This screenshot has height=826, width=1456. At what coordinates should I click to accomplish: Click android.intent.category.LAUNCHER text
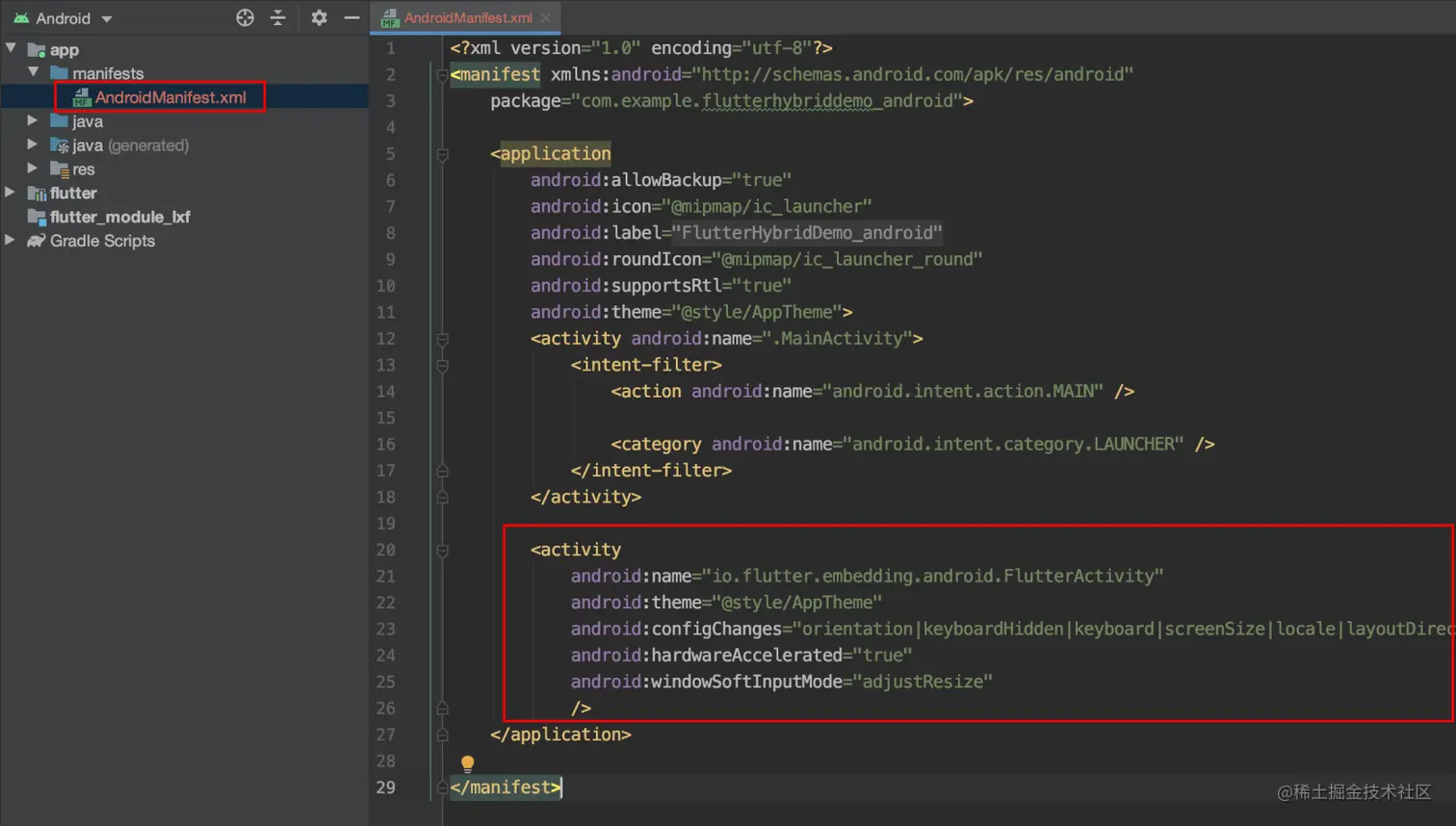click(x=1013, y=445)
